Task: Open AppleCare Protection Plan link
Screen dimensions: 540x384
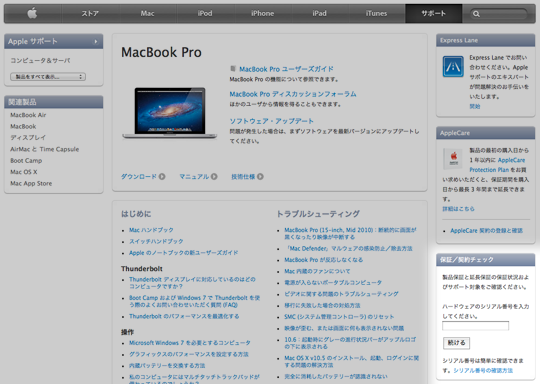Action: point(496,165)
